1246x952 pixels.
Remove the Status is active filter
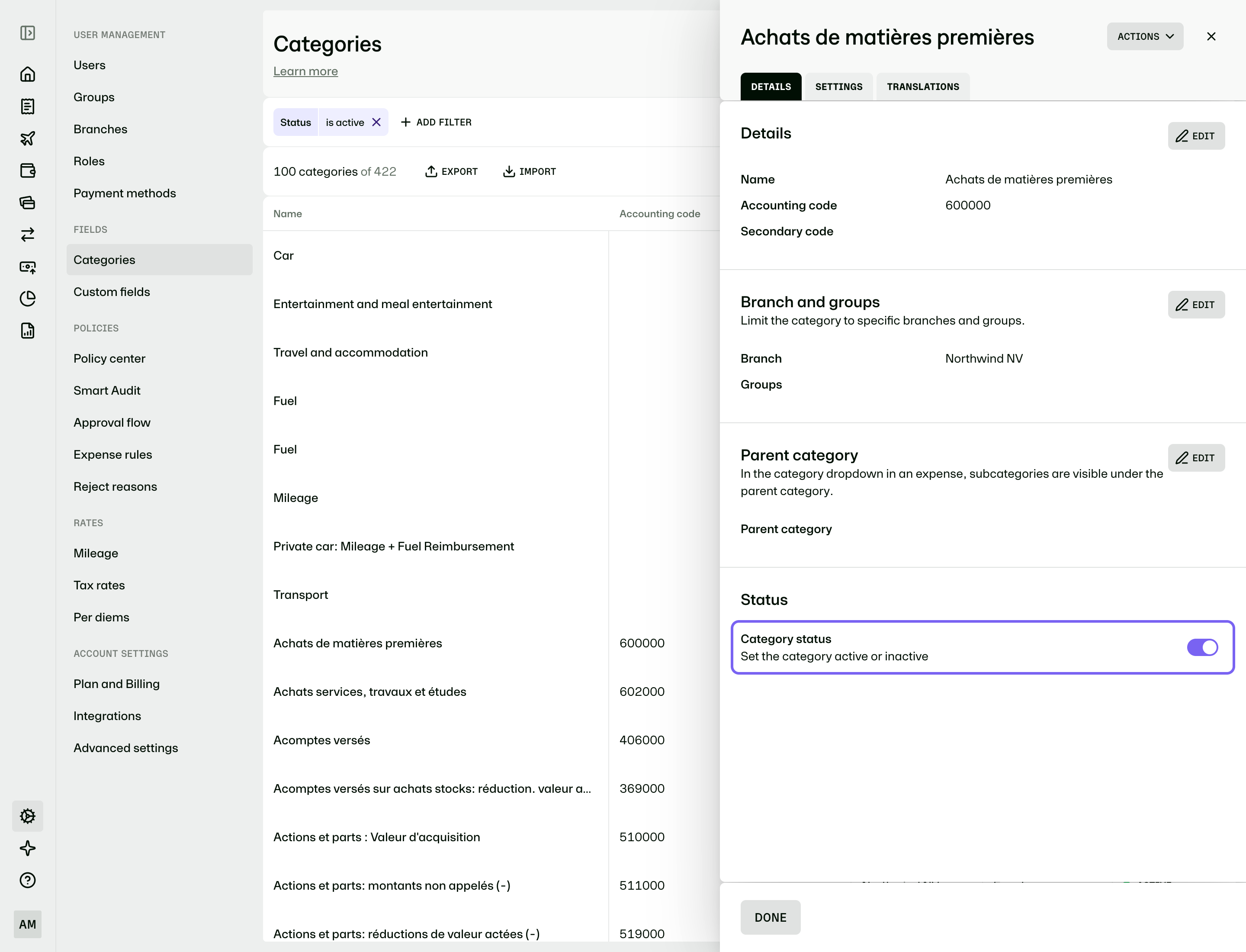point(376,122)
